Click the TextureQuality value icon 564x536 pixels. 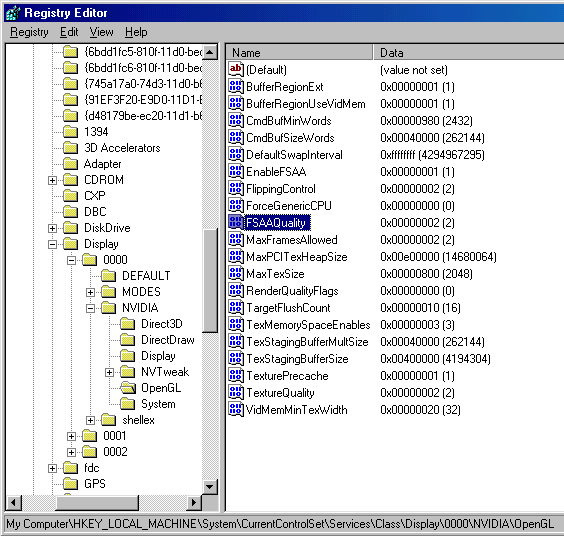click(236, 393)
